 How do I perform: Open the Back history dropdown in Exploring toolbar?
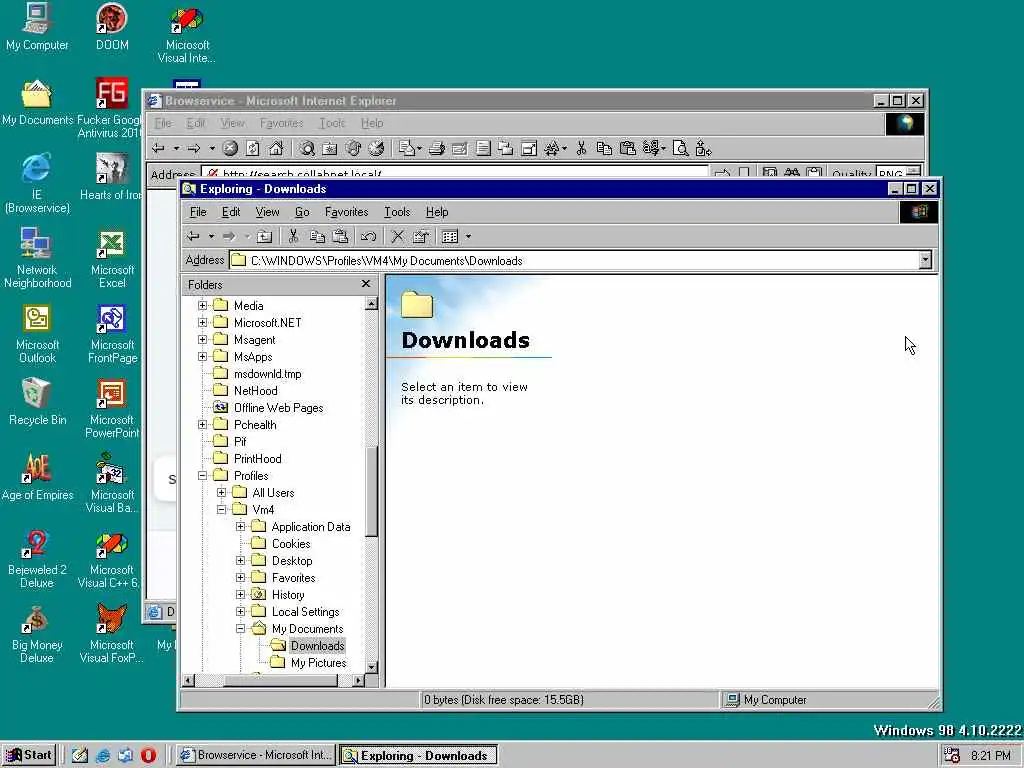pos(211,236)
